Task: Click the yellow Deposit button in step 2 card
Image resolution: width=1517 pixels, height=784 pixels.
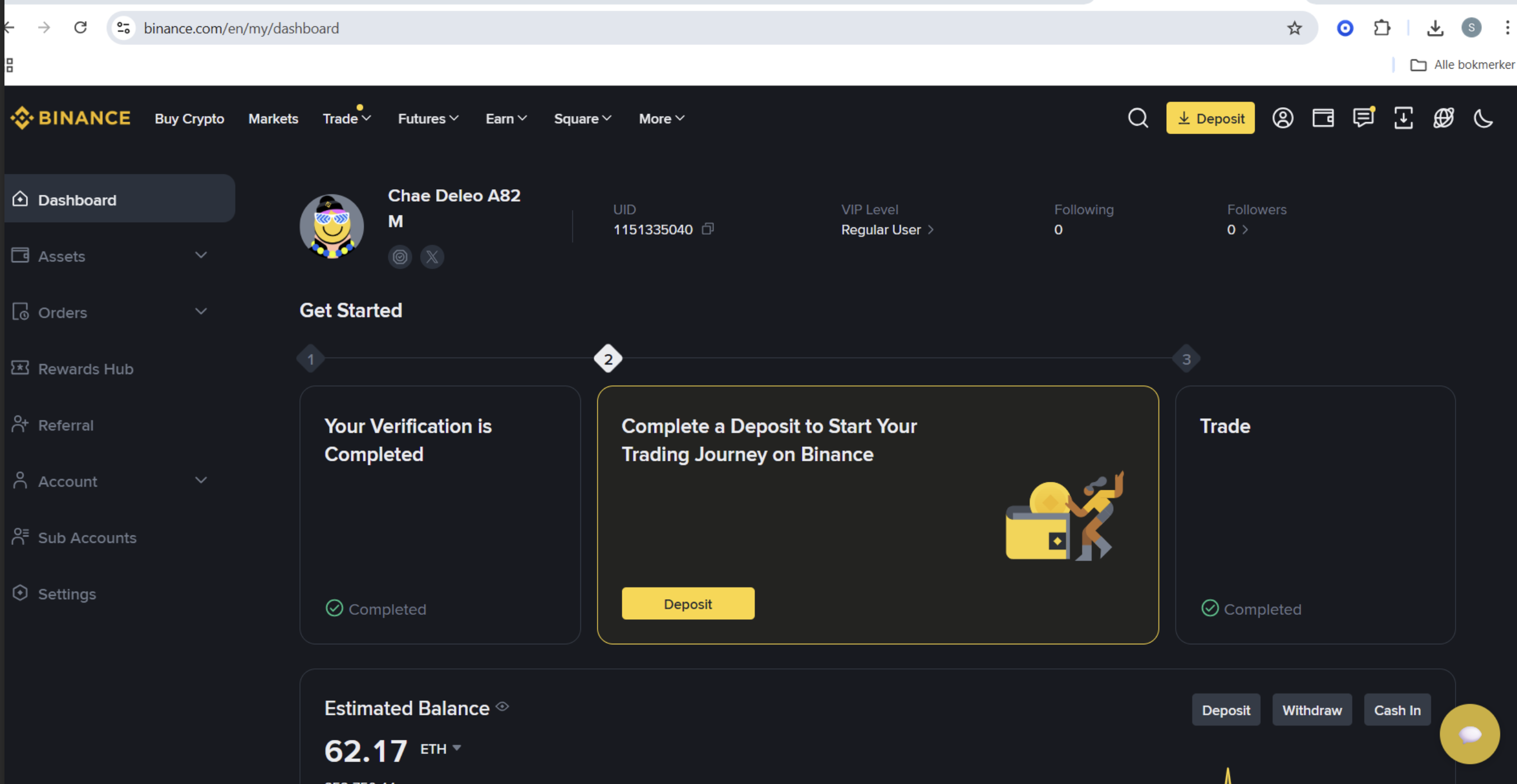Action: pos(688,603)
